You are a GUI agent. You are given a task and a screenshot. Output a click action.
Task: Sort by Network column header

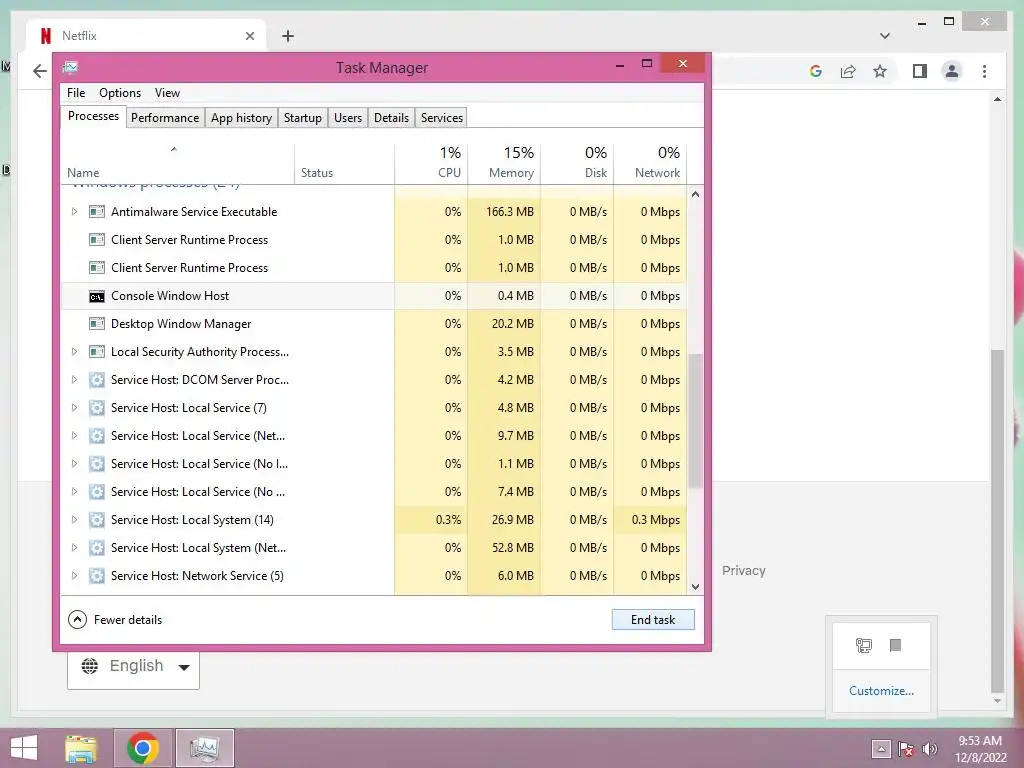tap(650, 162)
